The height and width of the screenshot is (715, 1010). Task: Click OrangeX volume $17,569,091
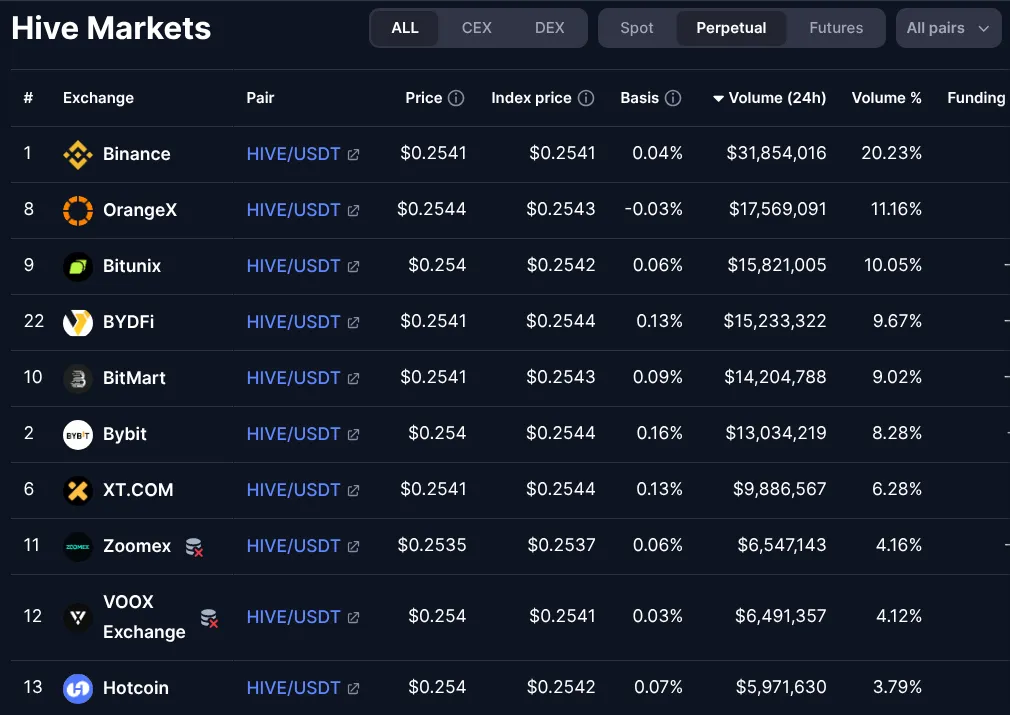tap(777, 209)
